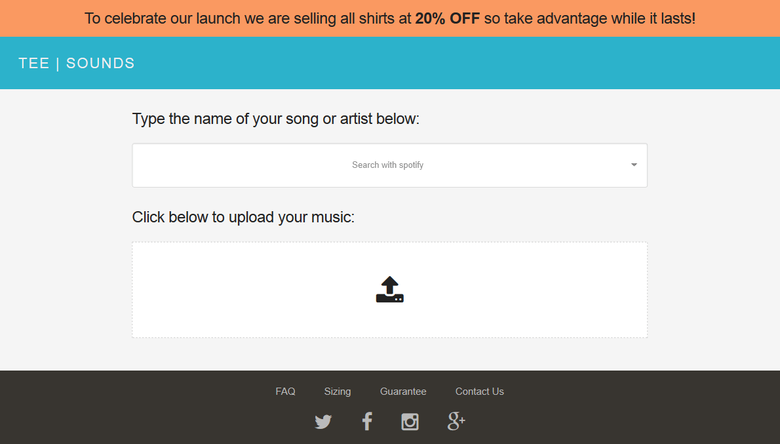
Task: Click the TEE | SOUNDS logo
Action: click(x=77, y=63)
